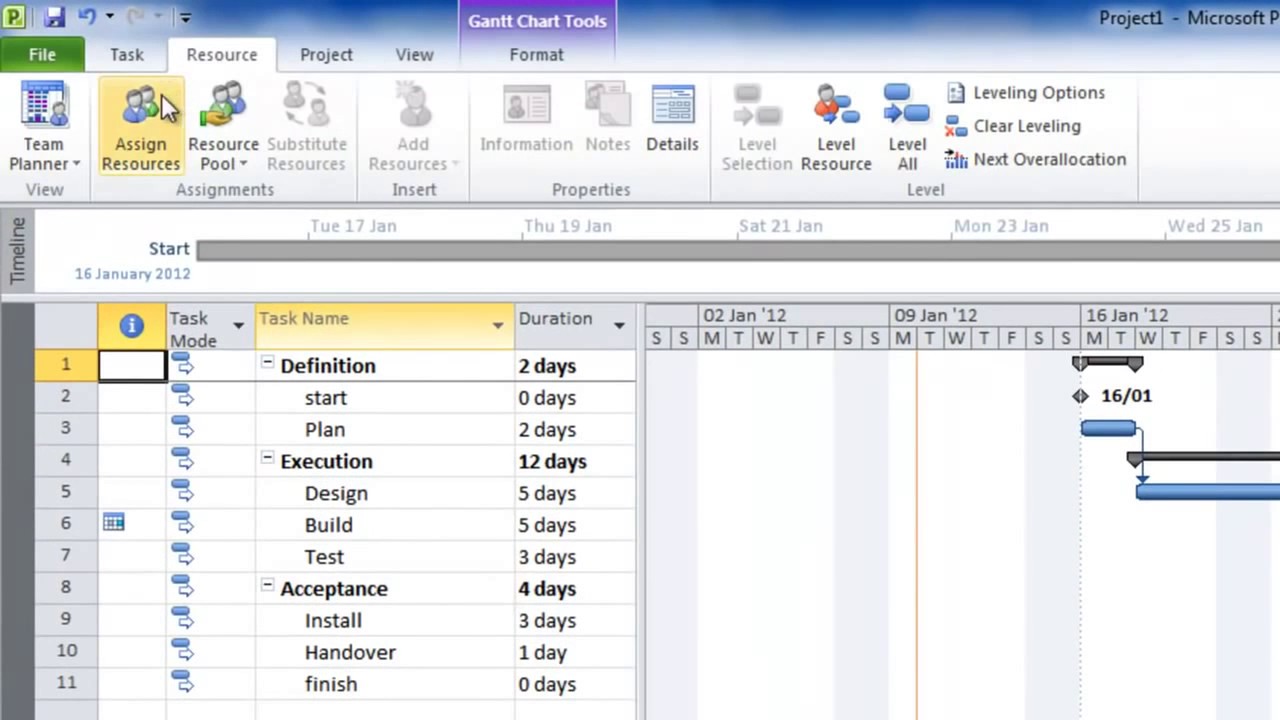Viewport: 1280px width, 720px height.
Task: Select row header 5
Action: point(66,493)
